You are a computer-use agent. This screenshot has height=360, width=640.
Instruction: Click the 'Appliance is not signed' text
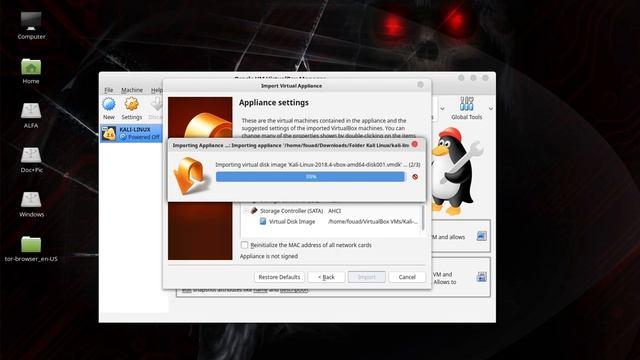point(269,256)
